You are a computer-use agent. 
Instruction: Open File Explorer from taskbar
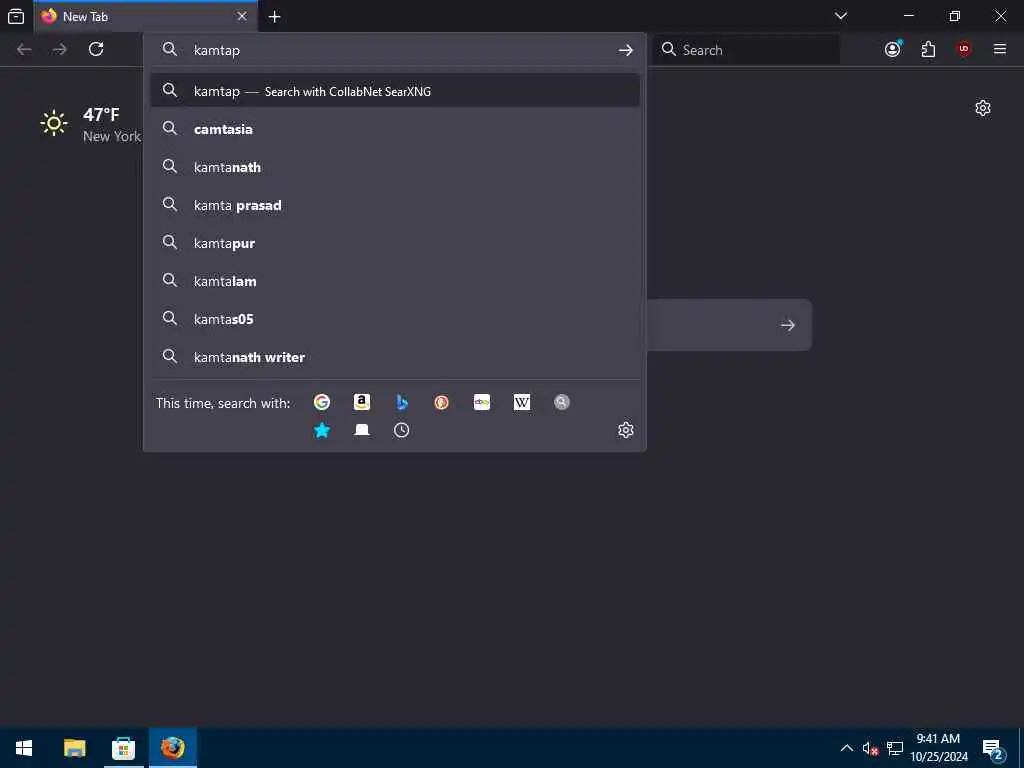pyautogui.click(x=74, y=748)
